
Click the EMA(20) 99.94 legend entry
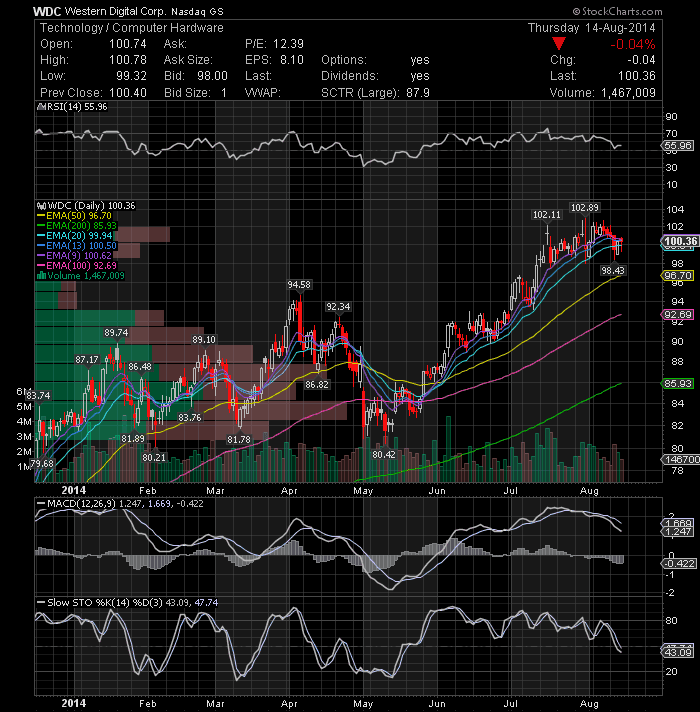(74, 236)
